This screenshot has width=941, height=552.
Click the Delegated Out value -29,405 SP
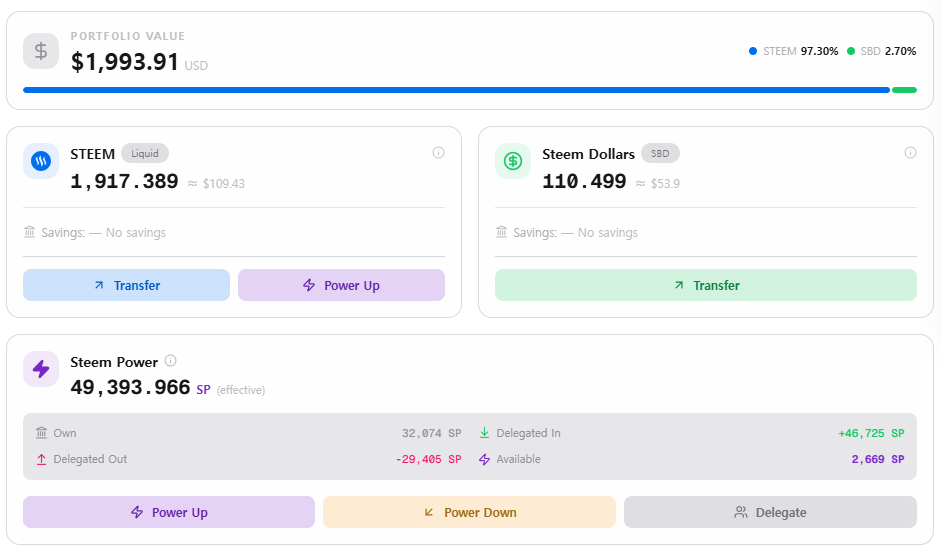pos(428,460)
